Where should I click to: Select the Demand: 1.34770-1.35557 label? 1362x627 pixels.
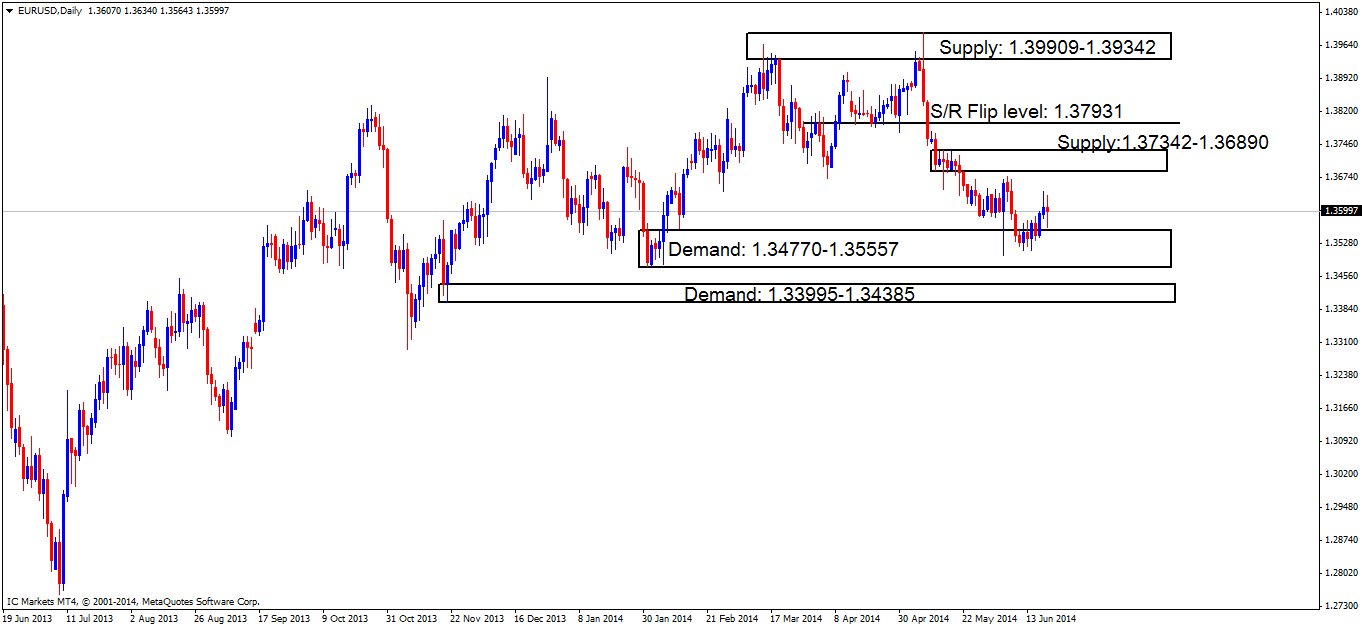784,249
